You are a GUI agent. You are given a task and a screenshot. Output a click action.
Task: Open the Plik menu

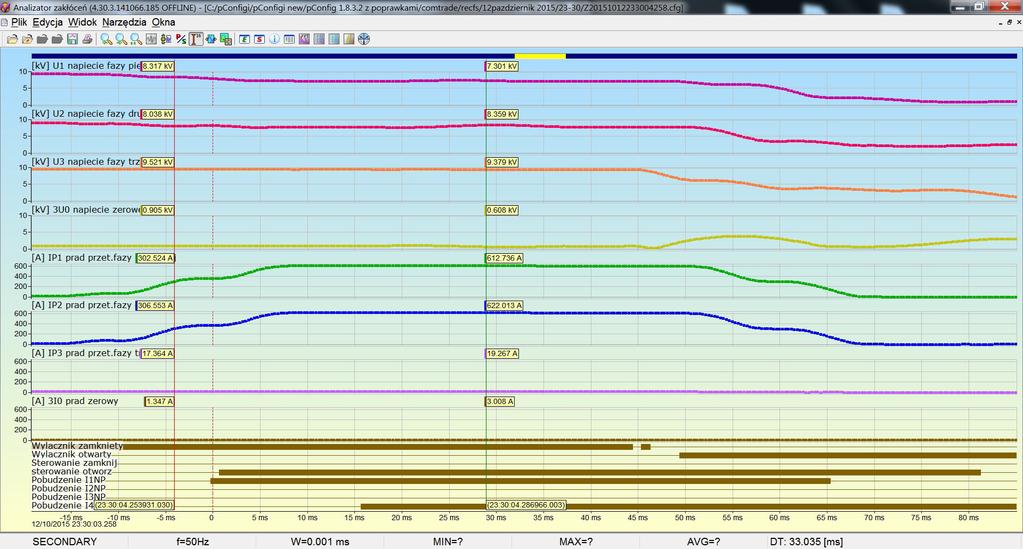click(x=19, y=22)
